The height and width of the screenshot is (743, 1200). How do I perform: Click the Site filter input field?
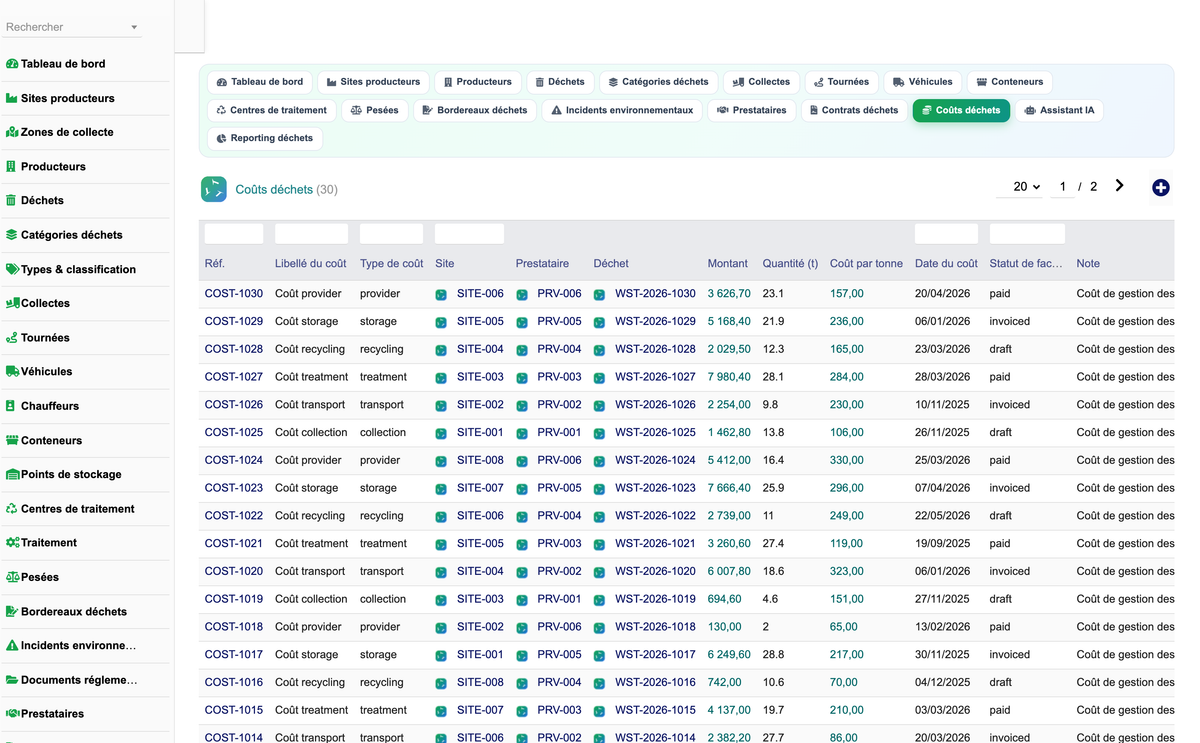(x=469, y=234)
